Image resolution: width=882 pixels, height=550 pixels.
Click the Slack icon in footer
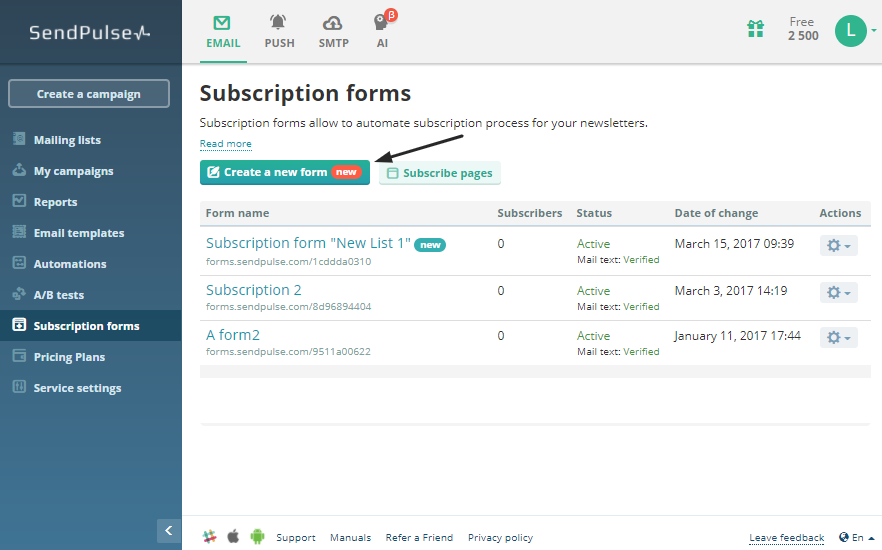(210, 537)
